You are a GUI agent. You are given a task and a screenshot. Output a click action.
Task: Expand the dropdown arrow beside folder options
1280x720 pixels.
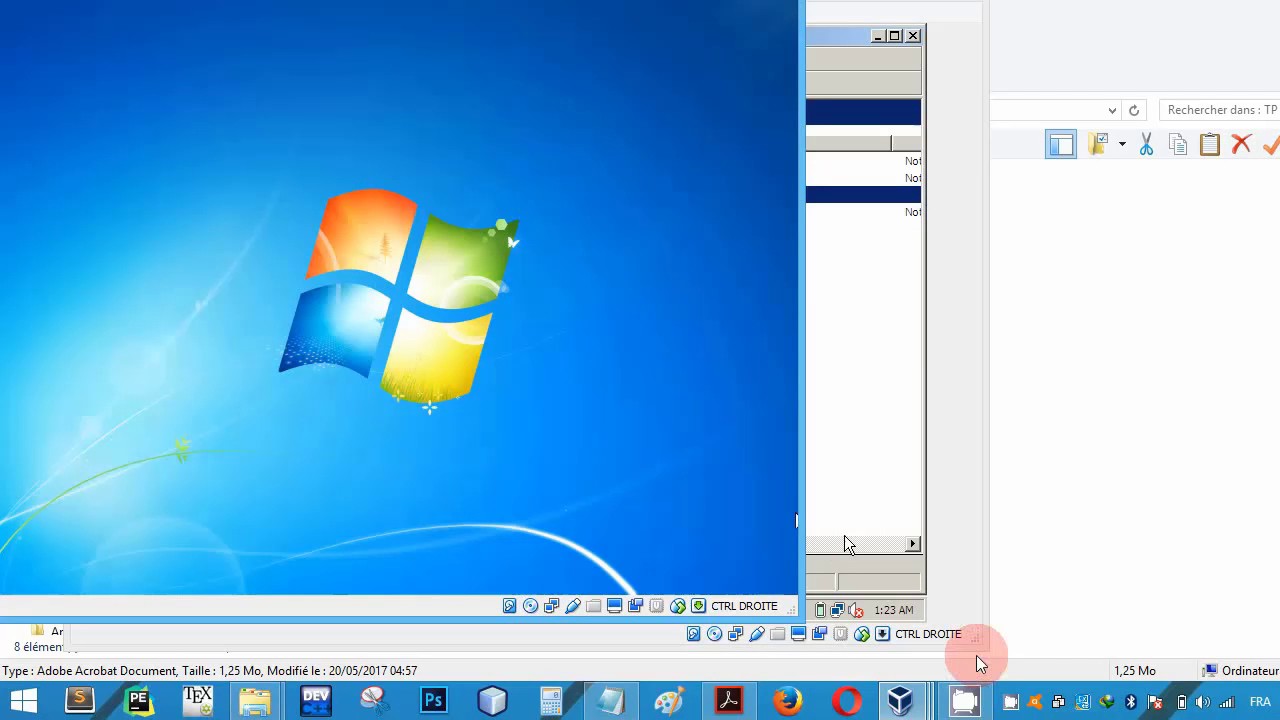tap(1122, 145)
